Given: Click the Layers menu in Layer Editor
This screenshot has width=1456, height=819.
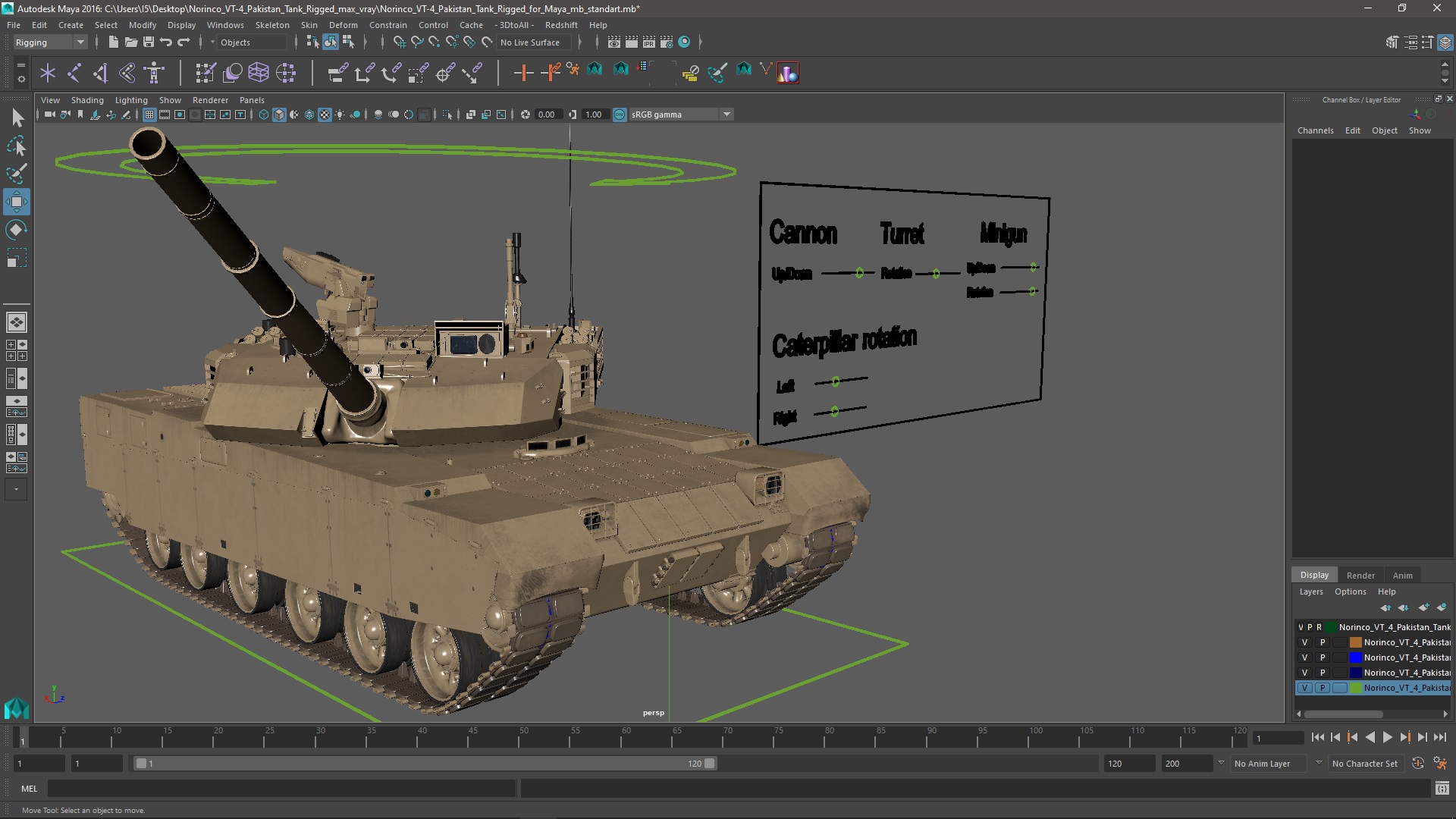Looking at the screenshot, I should point(1310,591).
